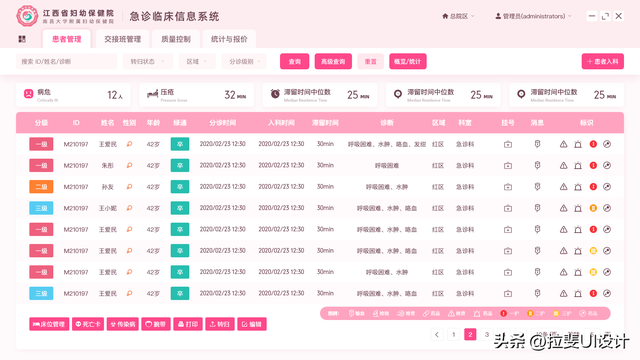Switch to the 质量控制 tab
Viewport: 640px width, 360px height.
pyautogui.click(x=176, y=39)
